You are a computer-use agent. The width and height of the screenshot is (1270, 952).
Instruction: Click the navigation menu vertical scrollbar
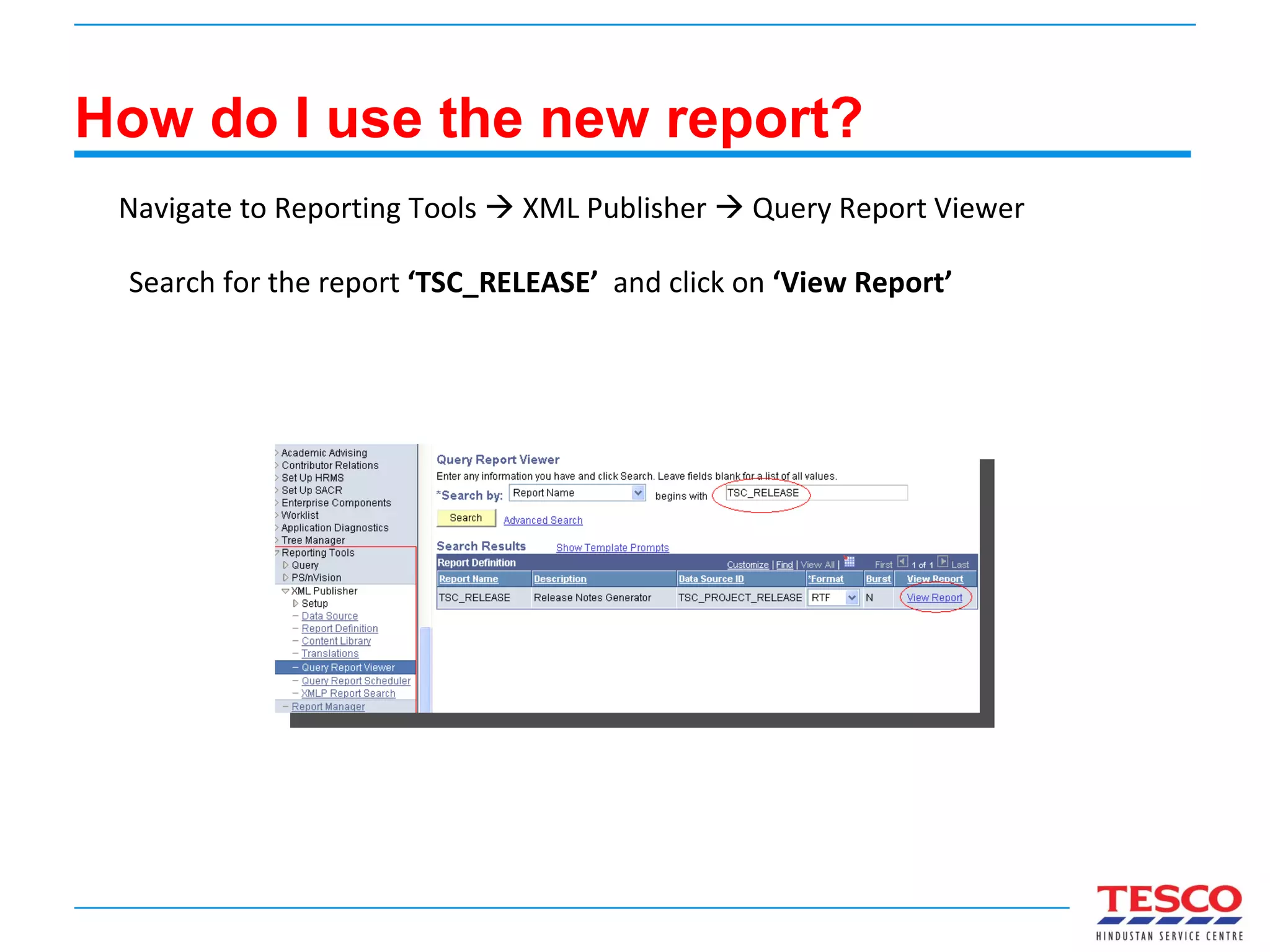coord(425,670)
